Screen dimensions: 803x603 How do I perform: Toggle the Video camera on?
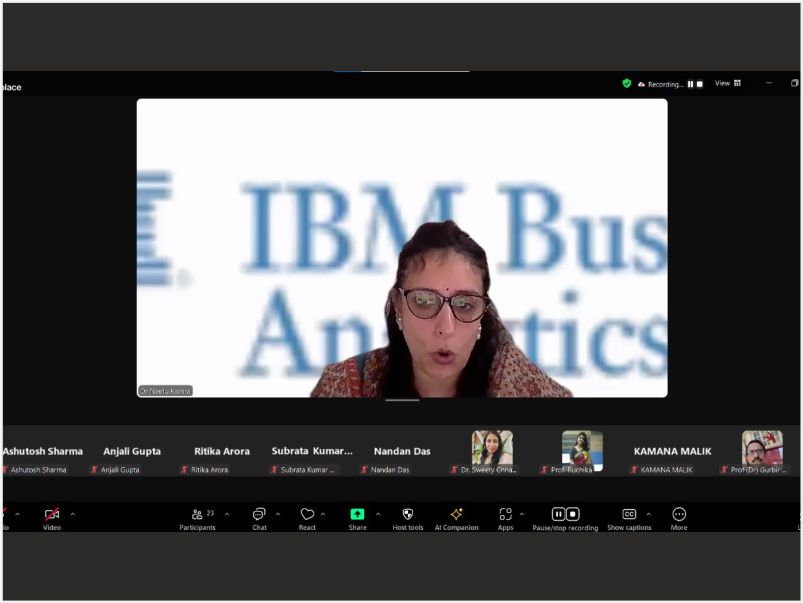pyautogui.click(x=51, y=515)
